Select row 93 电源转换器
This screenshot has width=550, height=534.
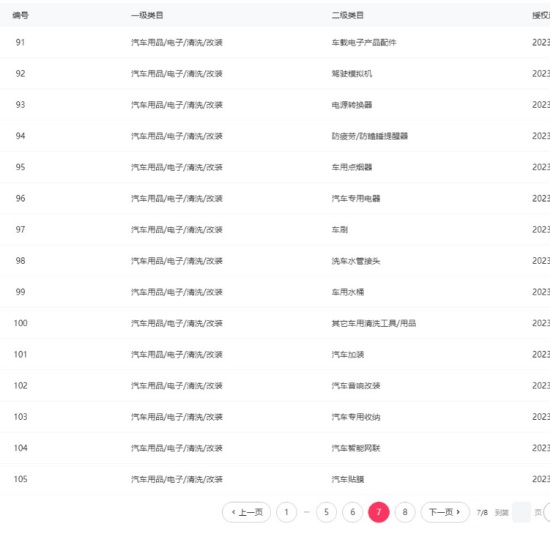pos(275,105)
